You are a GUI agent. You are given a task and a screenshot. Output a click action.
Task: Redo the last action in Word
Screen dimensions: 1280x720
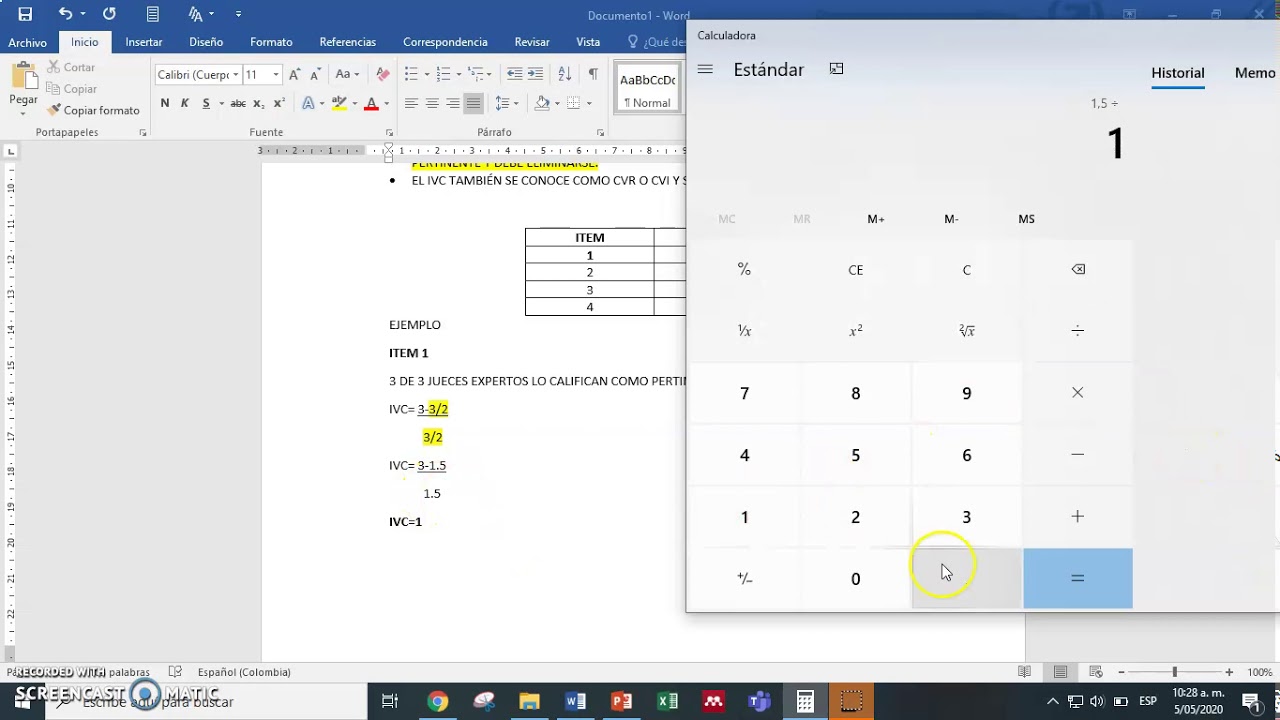pyautogui.click(x=109, y=14)
